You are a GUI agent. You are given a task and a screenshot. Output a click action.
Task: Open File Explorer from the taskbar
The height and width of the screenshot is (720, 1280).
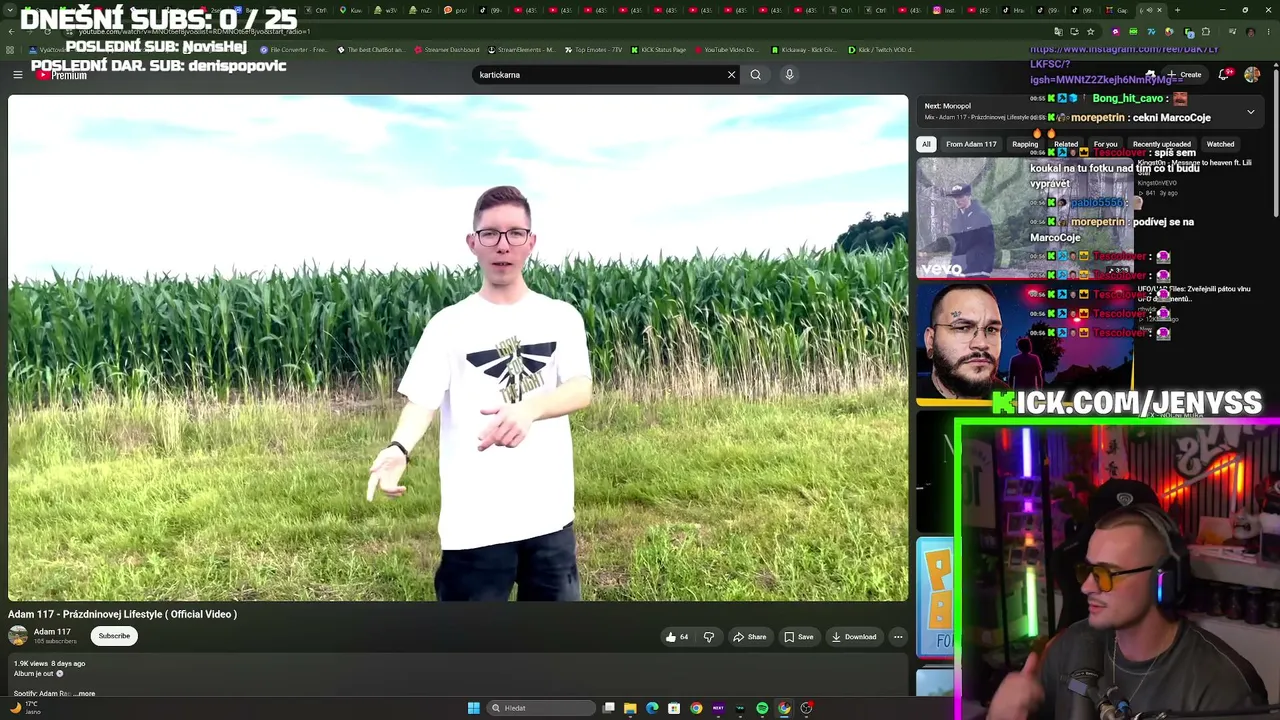630,708
